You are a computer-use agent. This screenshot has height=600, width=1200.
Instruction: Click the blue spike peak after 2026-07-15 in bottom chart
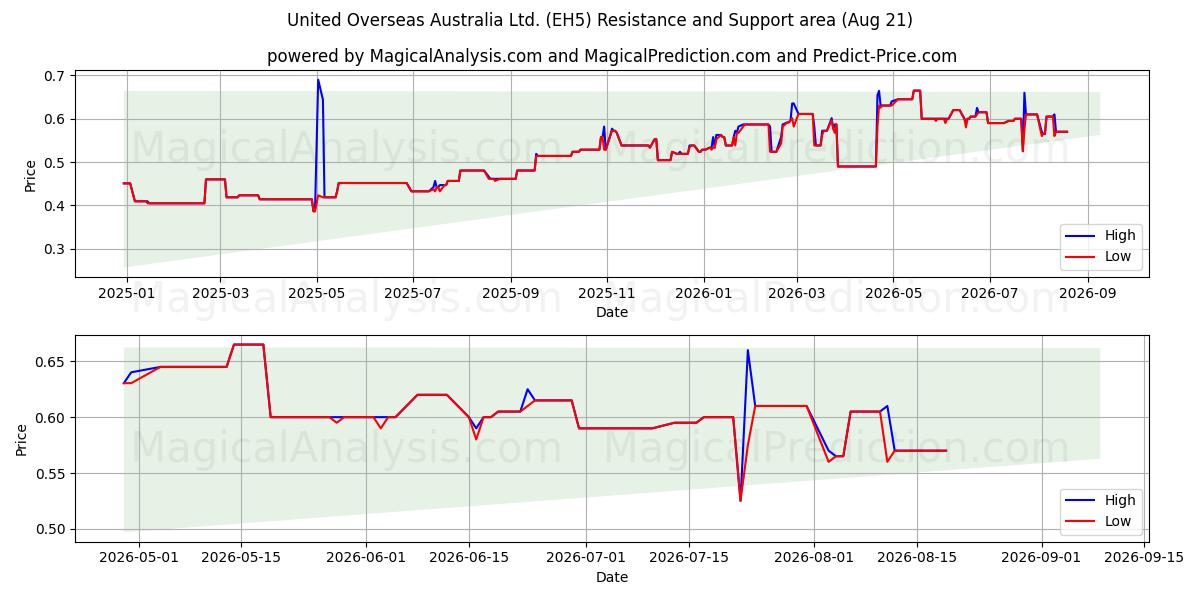(x=747, y=350)
